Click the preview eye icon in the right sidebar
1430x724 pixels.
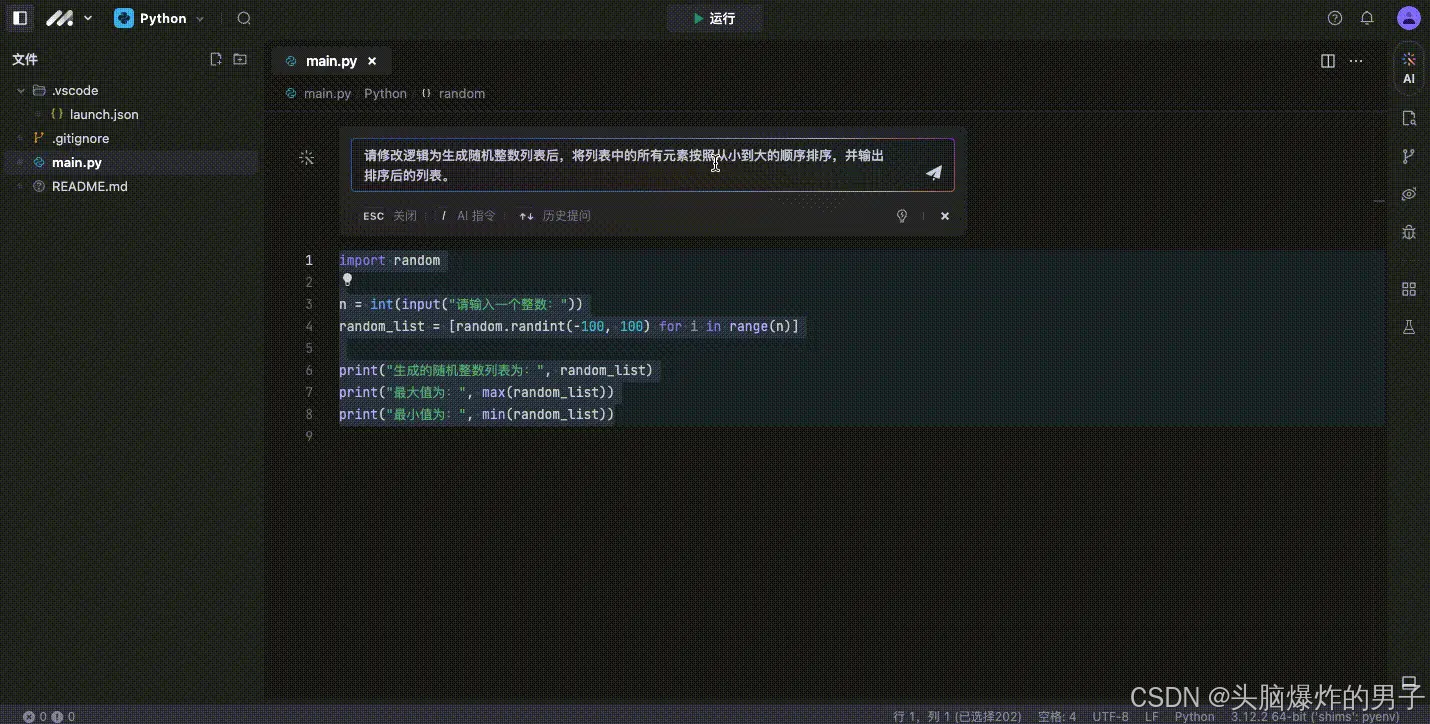[1409, 194]
